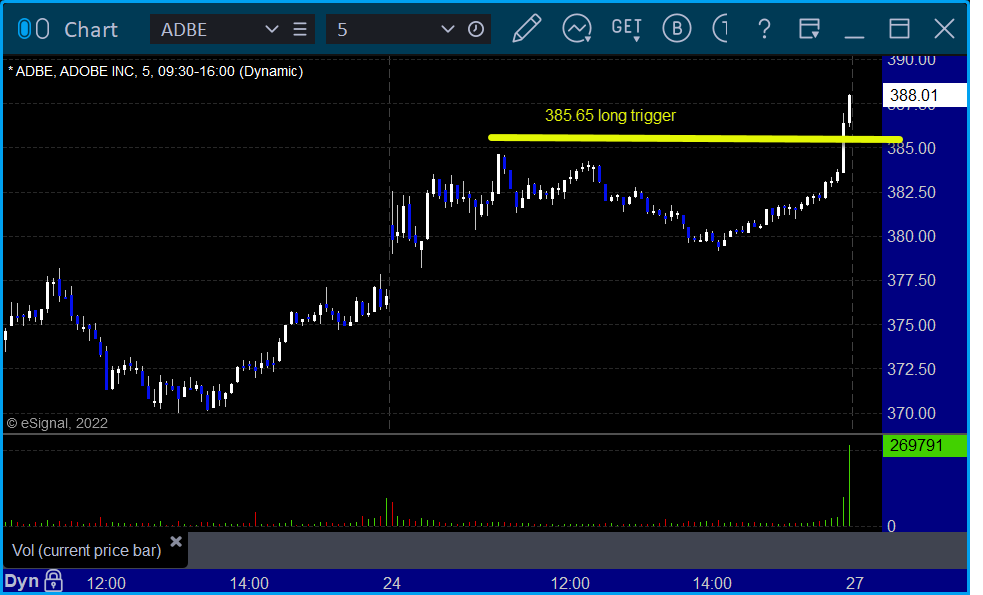Screen dimensions: 983x595
Task: Click the green volume value 269791
Action: pos(924,446)
